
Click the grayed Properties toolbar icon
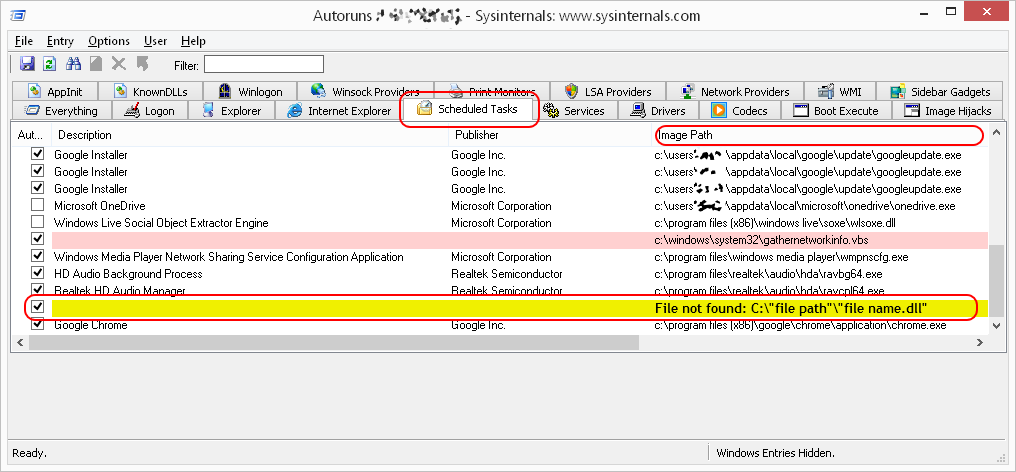(96, 64)
